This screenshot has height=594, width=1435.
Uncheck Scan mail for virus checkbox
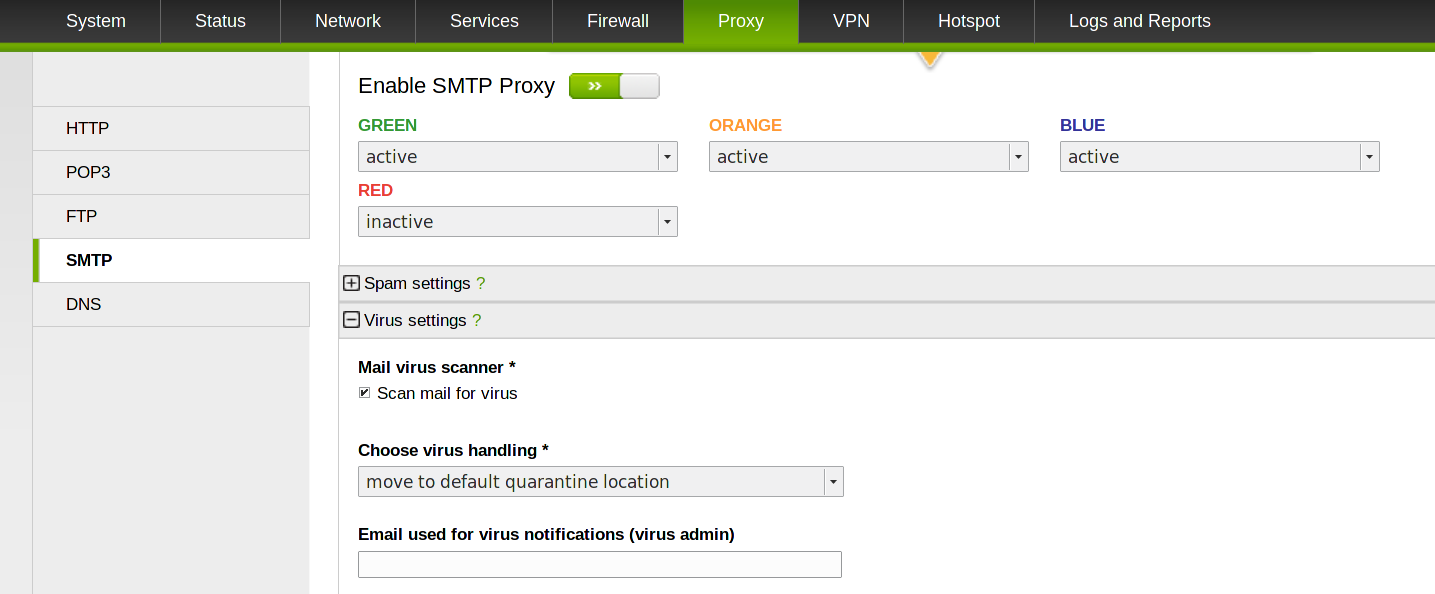(365, 393)
